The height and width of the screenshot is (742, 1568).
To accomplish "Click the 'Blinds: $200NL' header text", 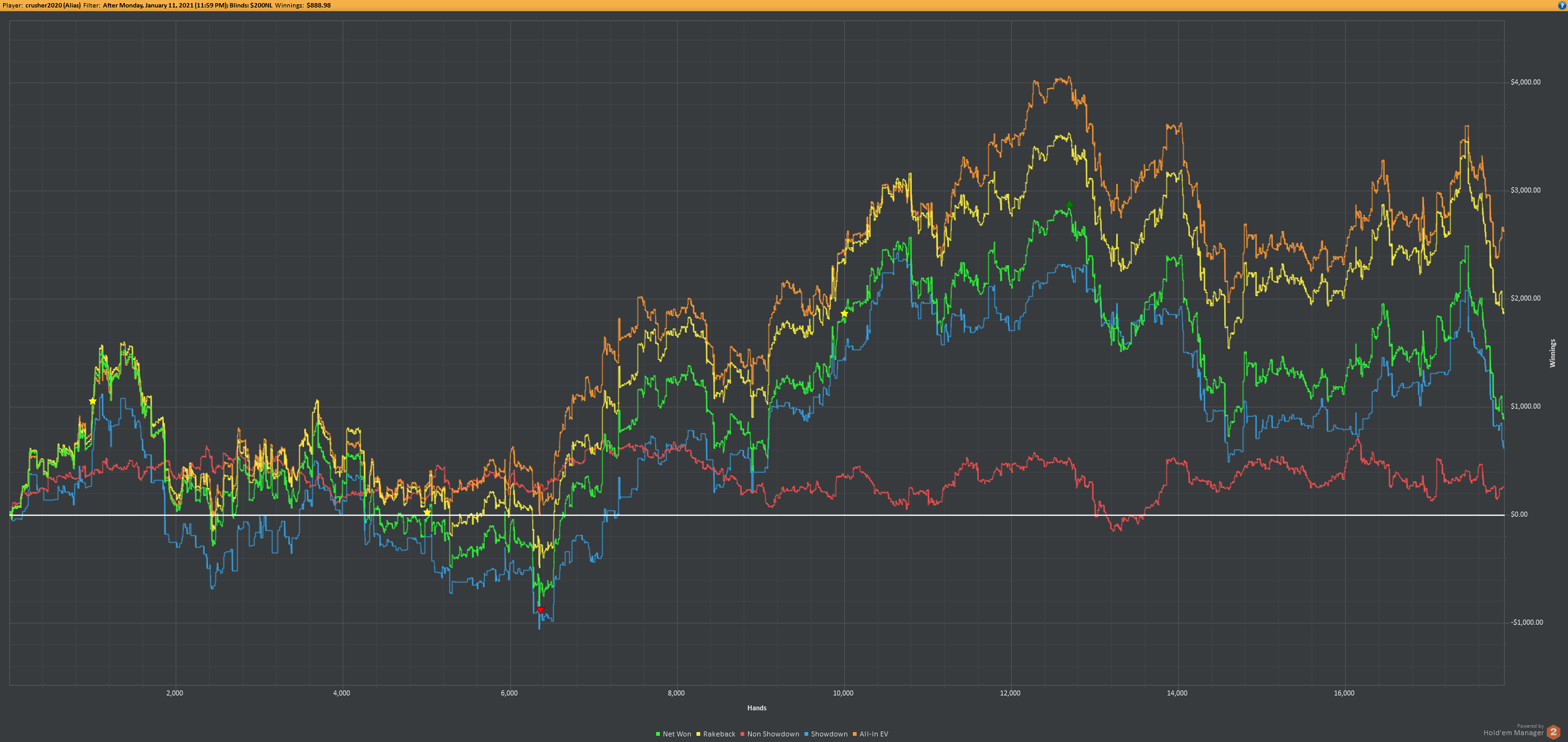I will pyautogui.click(x=250, y=5).
